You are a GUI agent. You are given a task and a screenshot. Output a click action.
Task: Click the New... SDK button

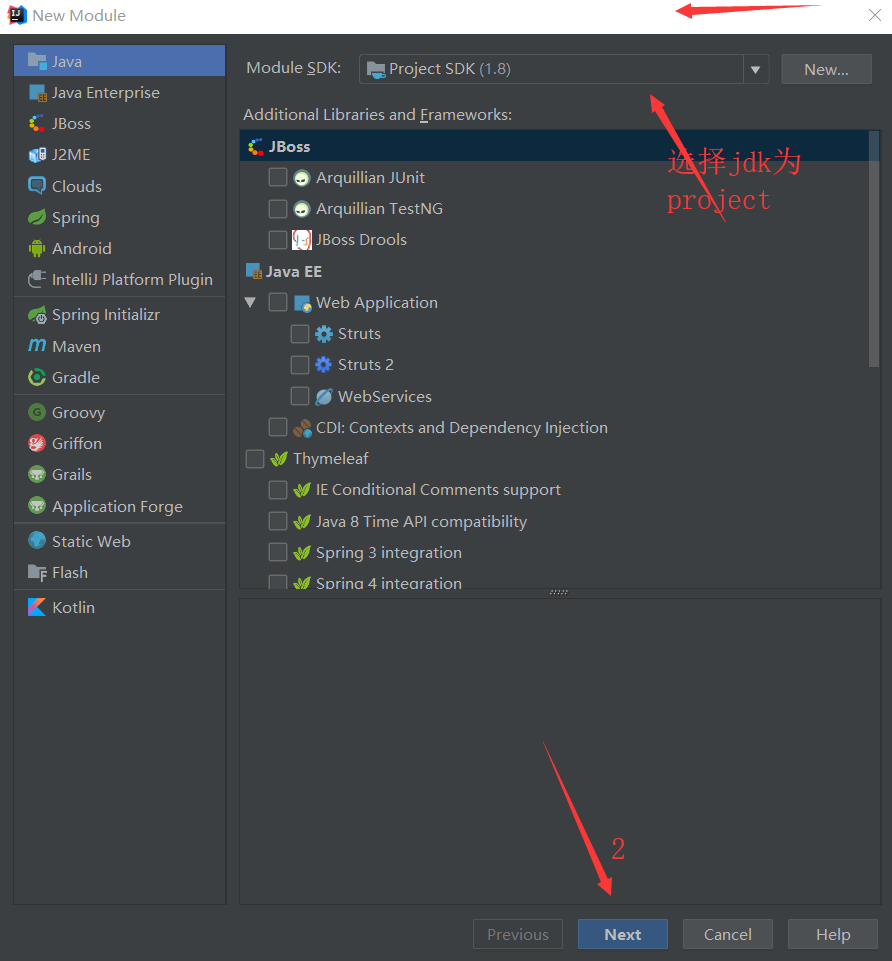pyautogui.click(x=826, y=69)
